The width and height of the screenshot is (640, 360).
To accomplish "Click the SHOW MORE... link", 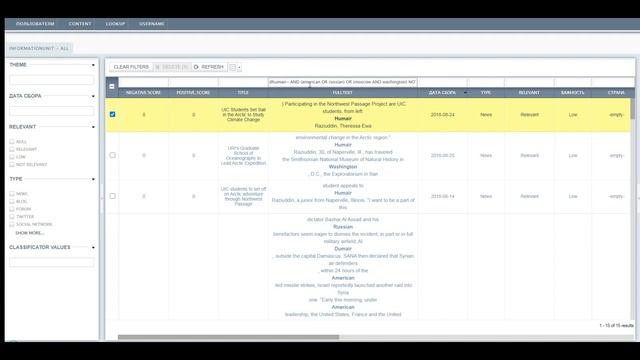I will pyautogui.click(x=29, y=233).
